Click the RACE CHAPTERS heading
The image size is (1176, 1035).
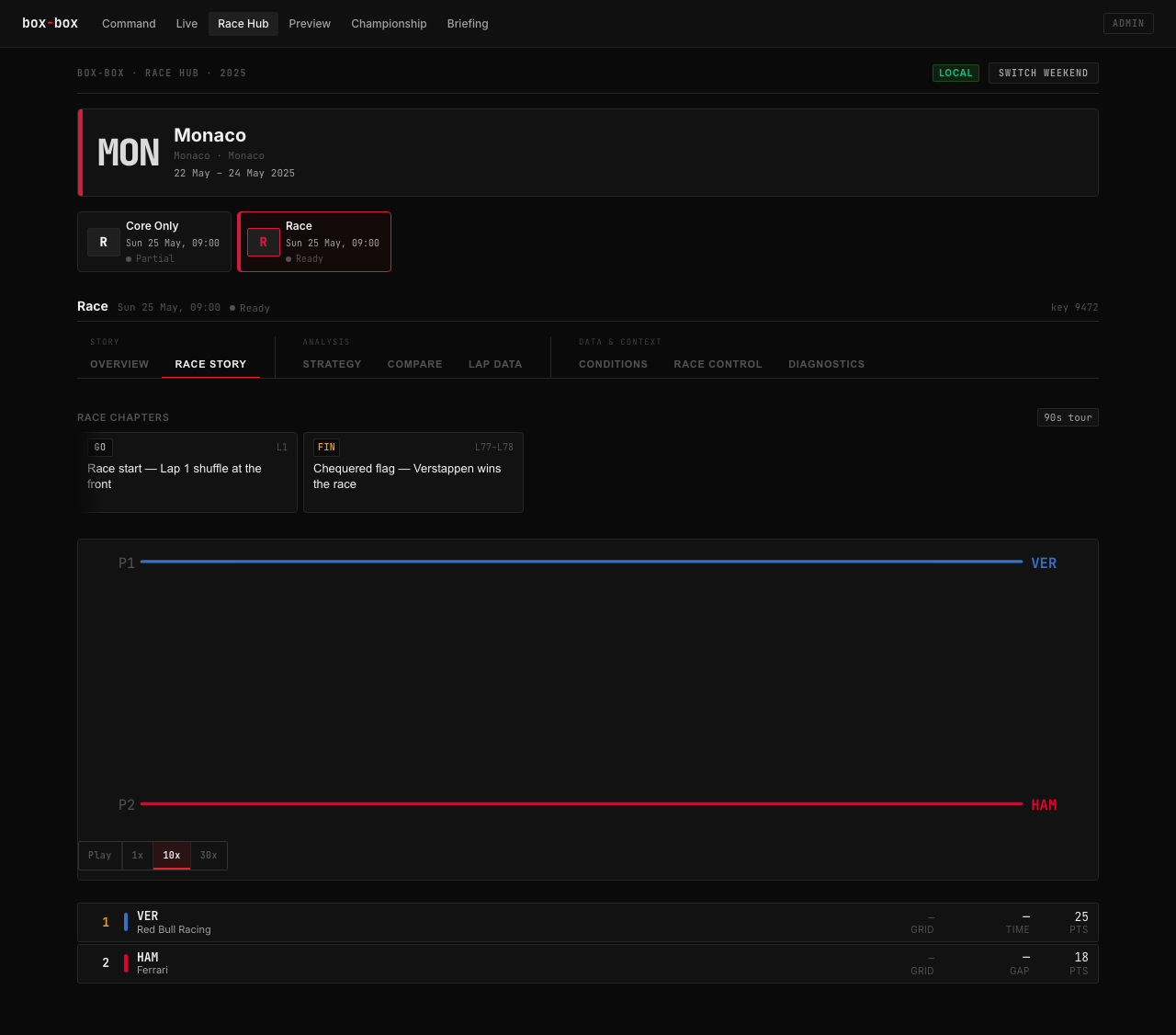(x=123, y=417)
